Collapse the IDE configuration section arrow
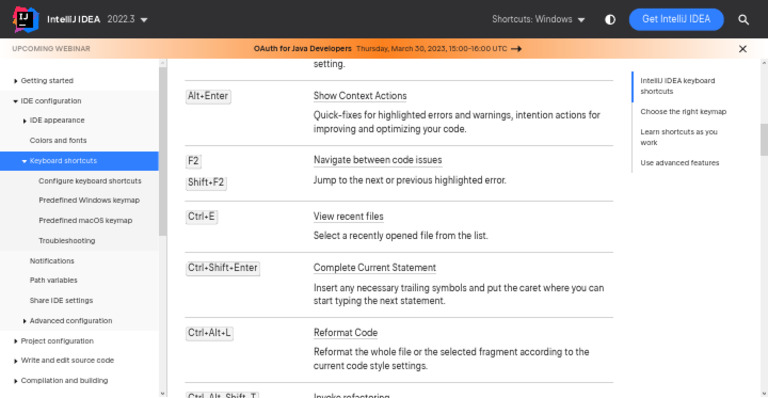The height and width of the screenshot is (398, 768). coord(15,101)
